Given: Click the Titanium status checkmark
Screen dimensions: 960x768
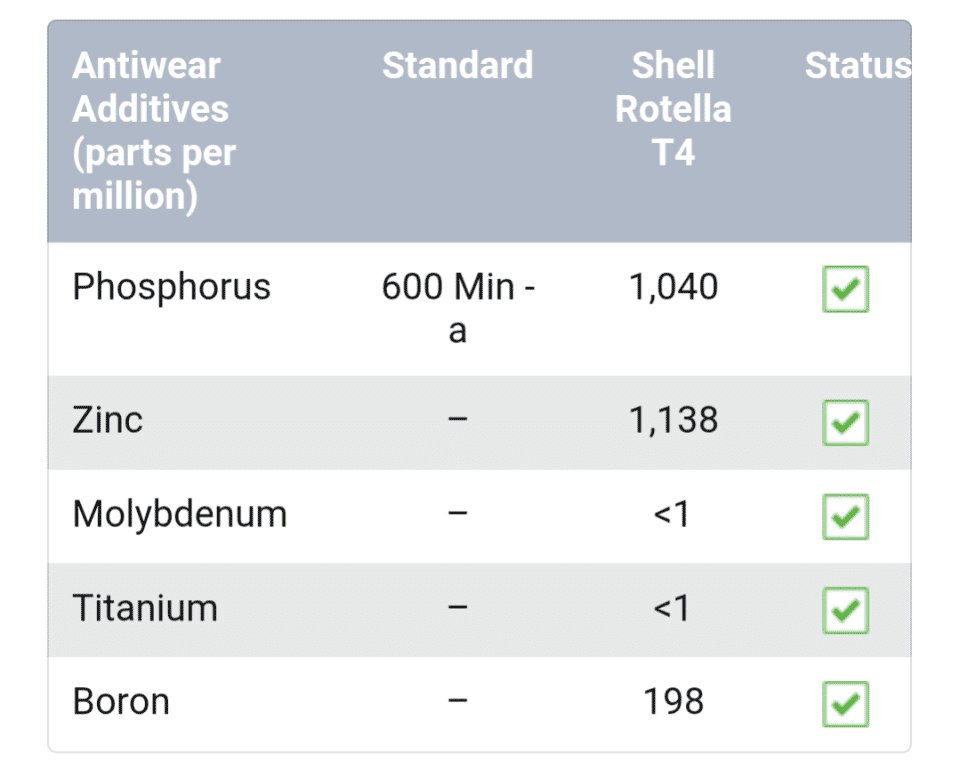Looking at the screenshot, I should point(845,610).
